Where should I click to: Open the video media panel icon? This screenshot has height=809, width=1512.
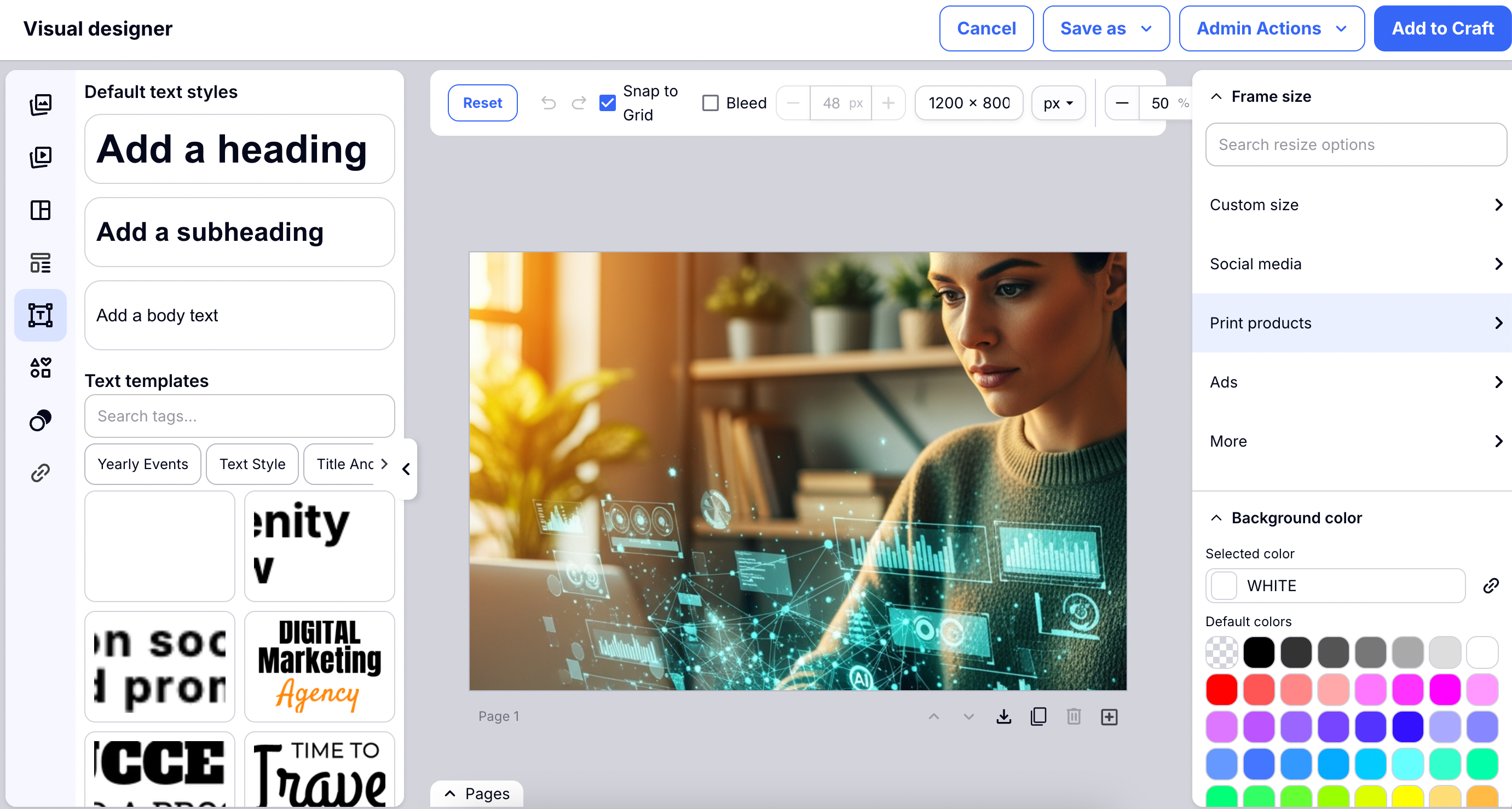point(41,157)
